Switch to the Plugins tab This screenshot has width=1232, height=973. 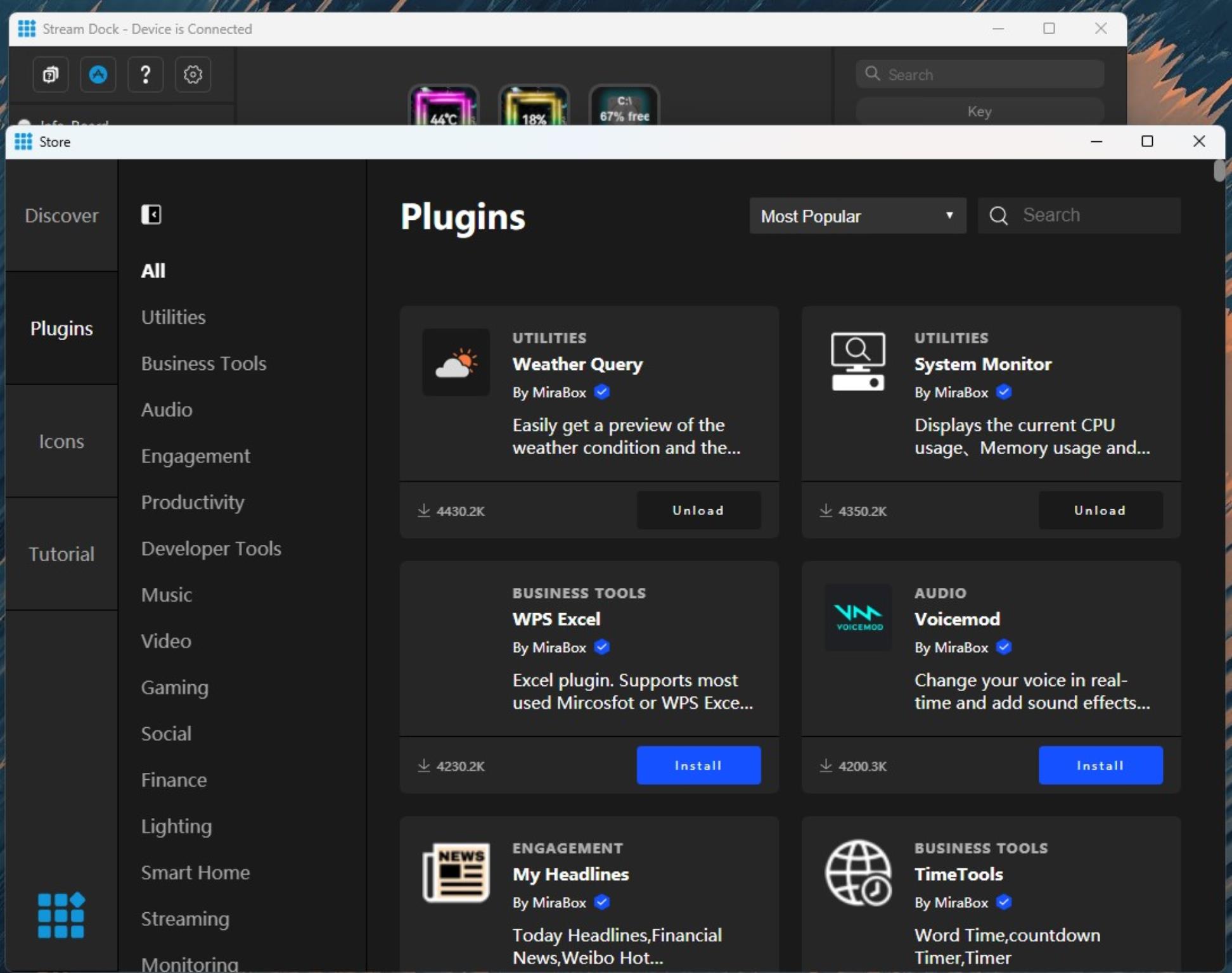tap(61, 328)
